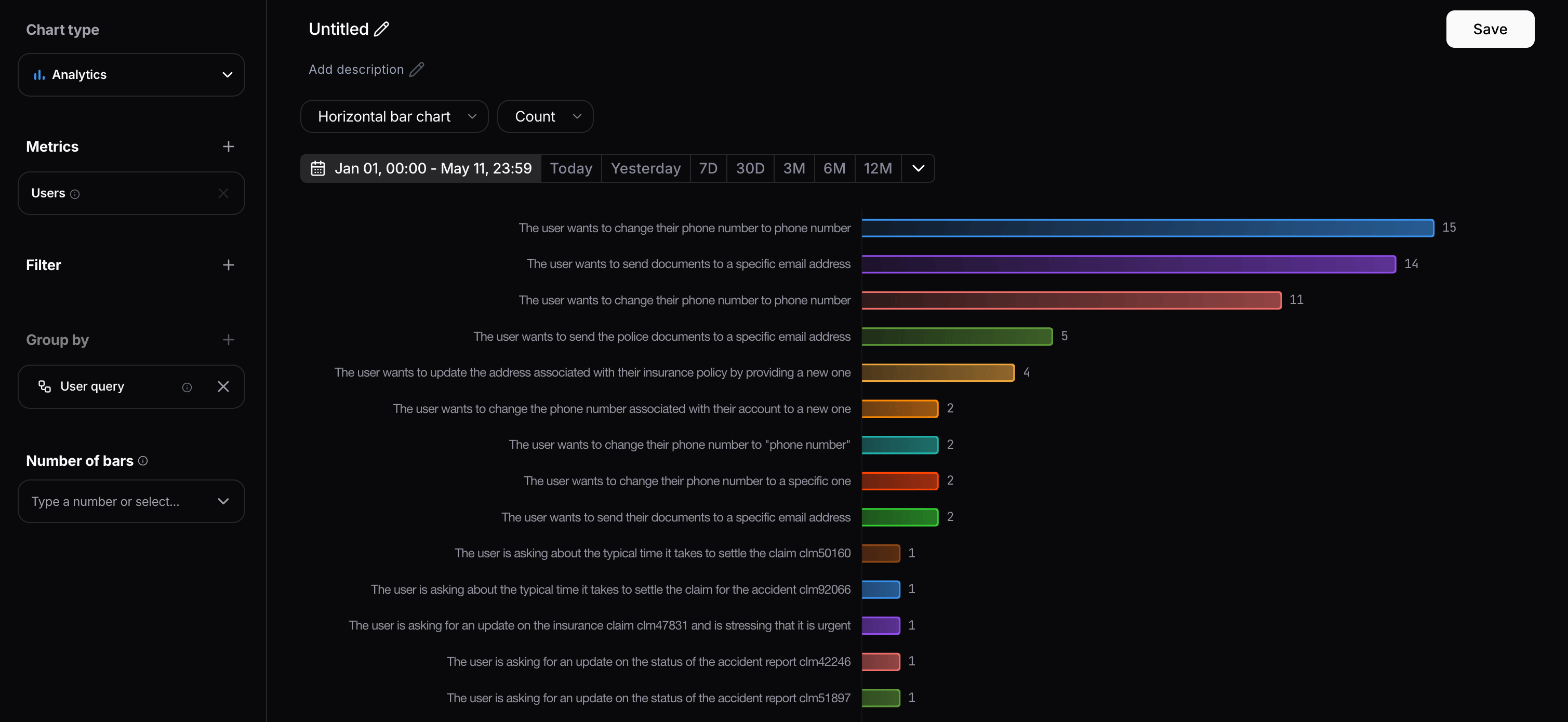Image resolution: width=1568 pixels, height=722 pixels.
Task: Click the Untitled chart title
Action: click(338, 29)
